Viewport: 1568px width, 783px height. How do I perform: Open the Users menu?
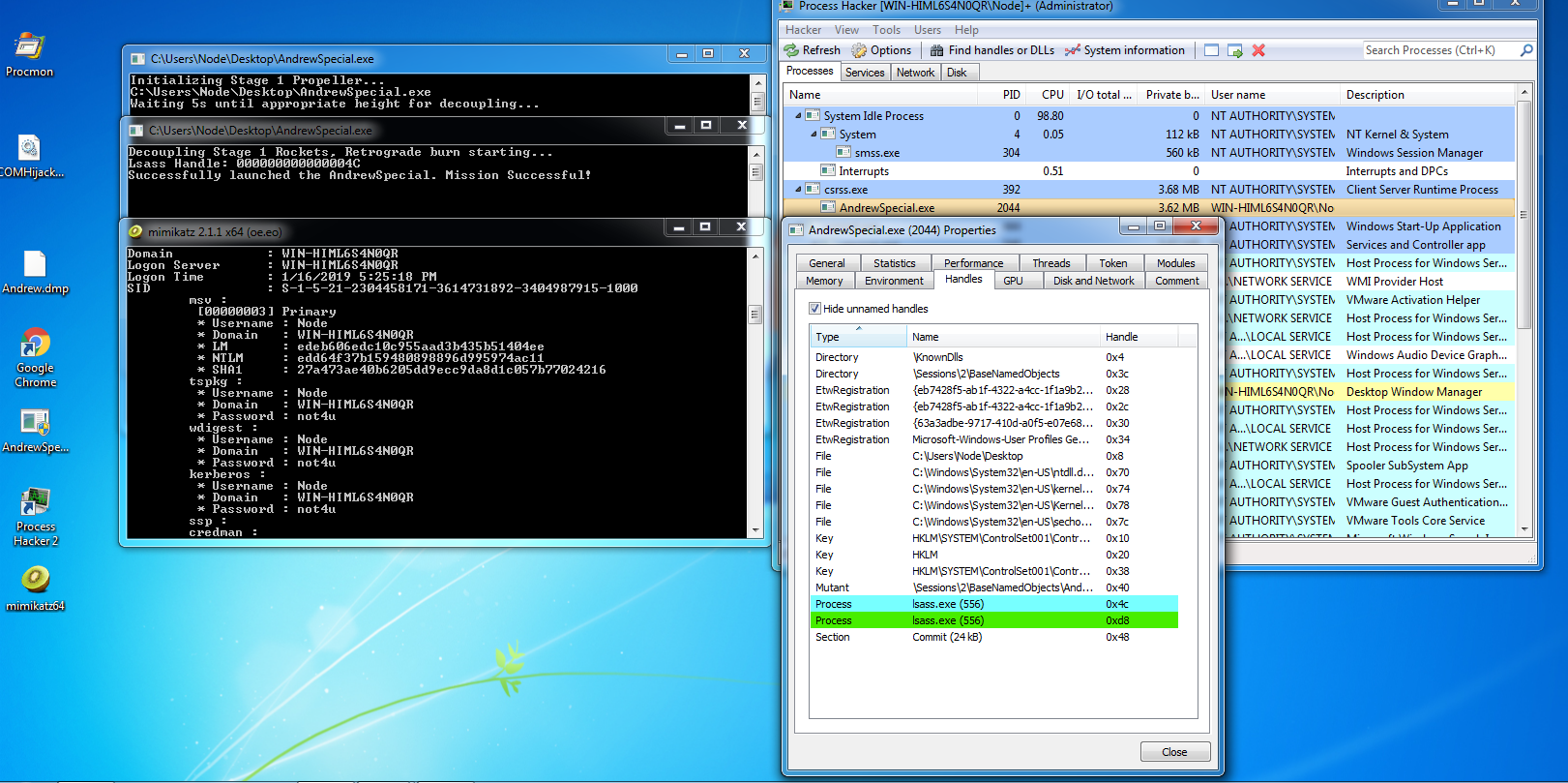(928, 30)
